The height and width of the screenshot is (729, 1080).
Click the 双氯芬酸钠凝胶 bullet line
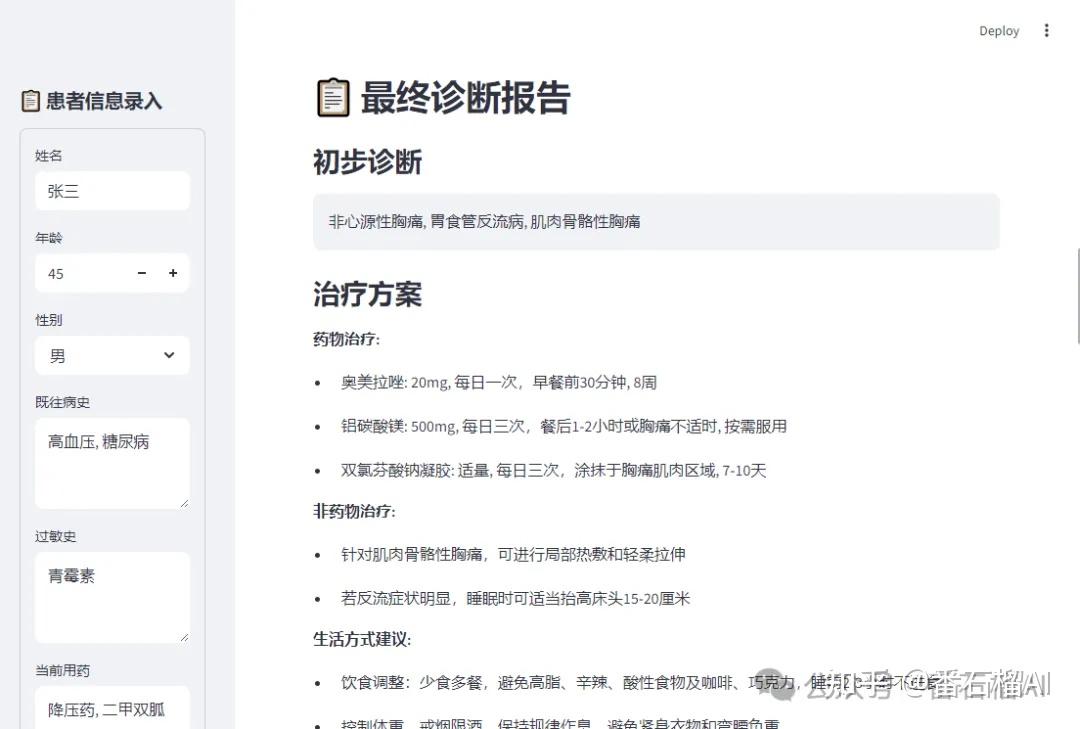click(x=553, y=471)
